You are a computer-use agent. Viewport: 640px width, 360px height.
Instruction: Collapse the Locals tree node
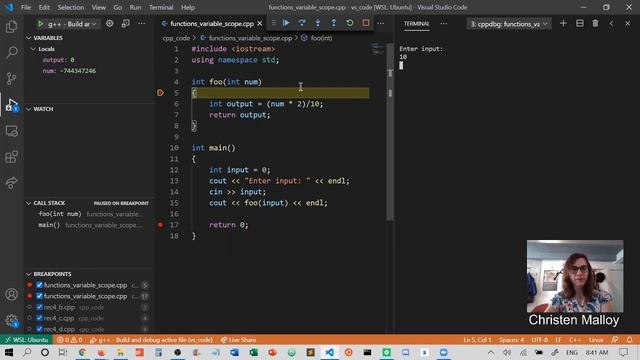33,49
